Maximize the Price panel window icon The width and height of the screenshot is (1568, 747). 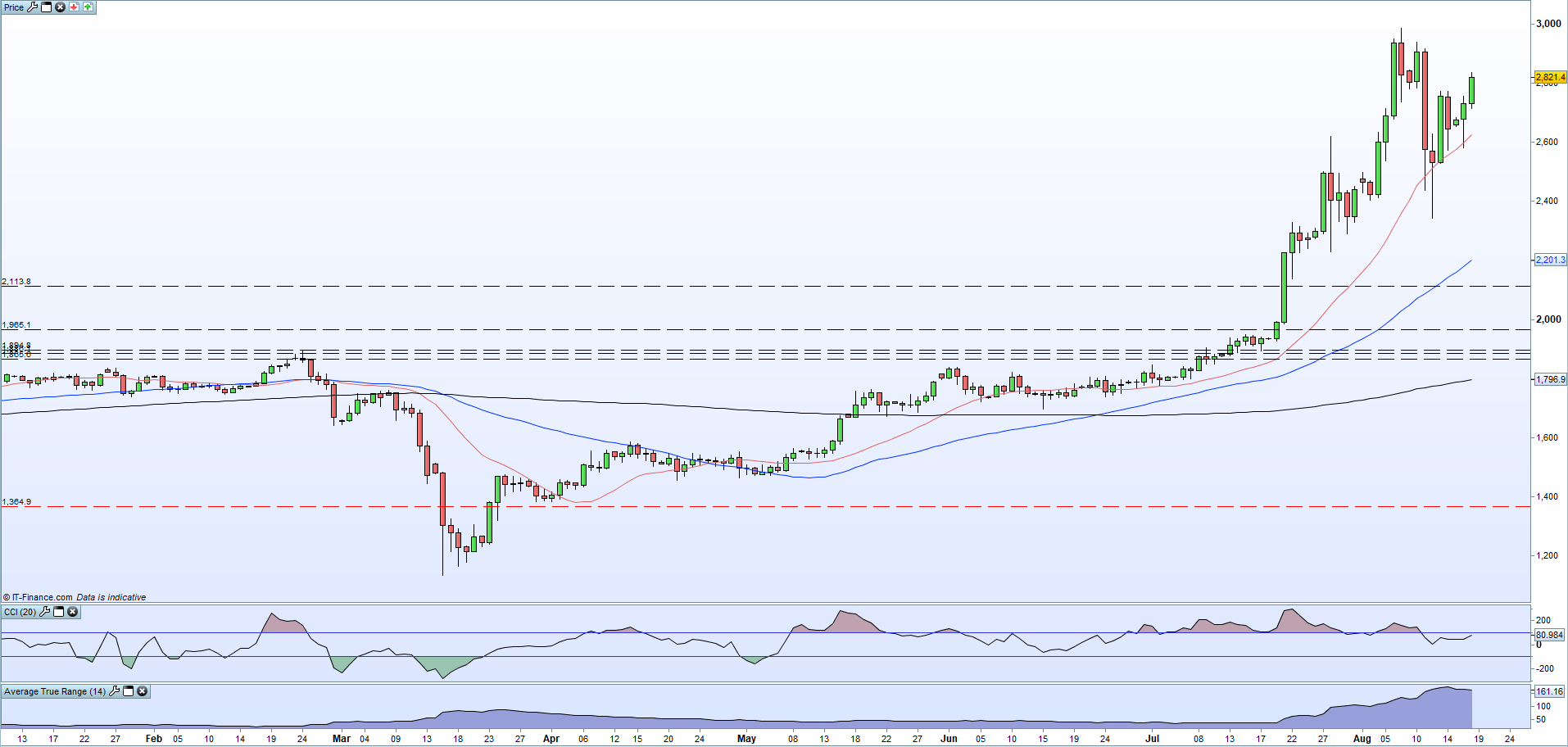[x=47, y=7]
